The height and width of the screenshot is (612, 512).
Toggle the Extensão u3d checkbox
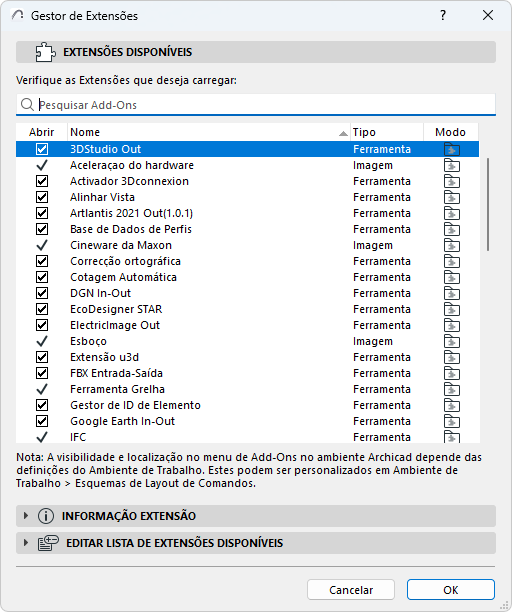tap(42, 357)
